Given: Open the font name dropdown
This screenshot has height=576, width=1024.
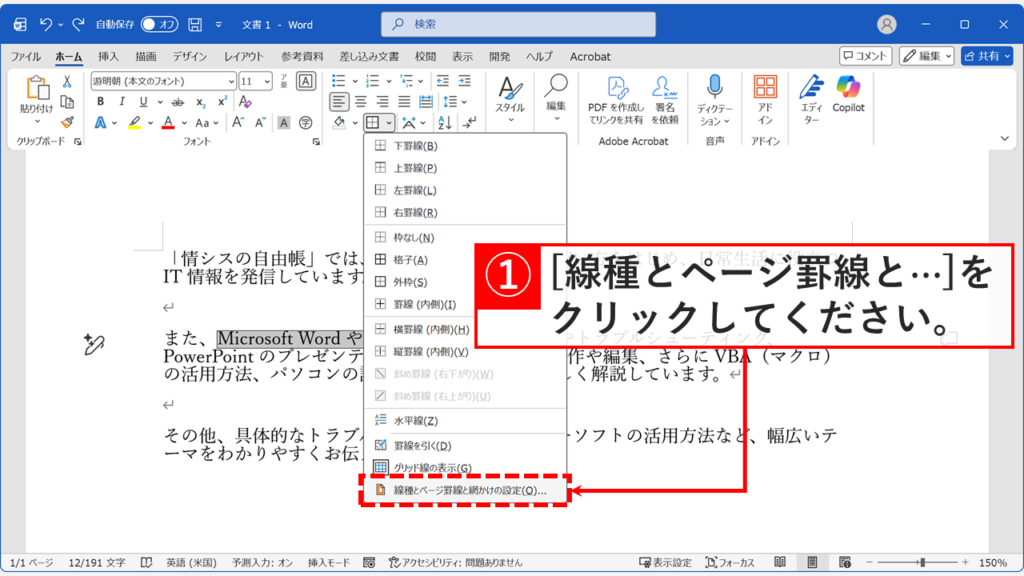Looking at the screenshot, I should click(231, 81).
